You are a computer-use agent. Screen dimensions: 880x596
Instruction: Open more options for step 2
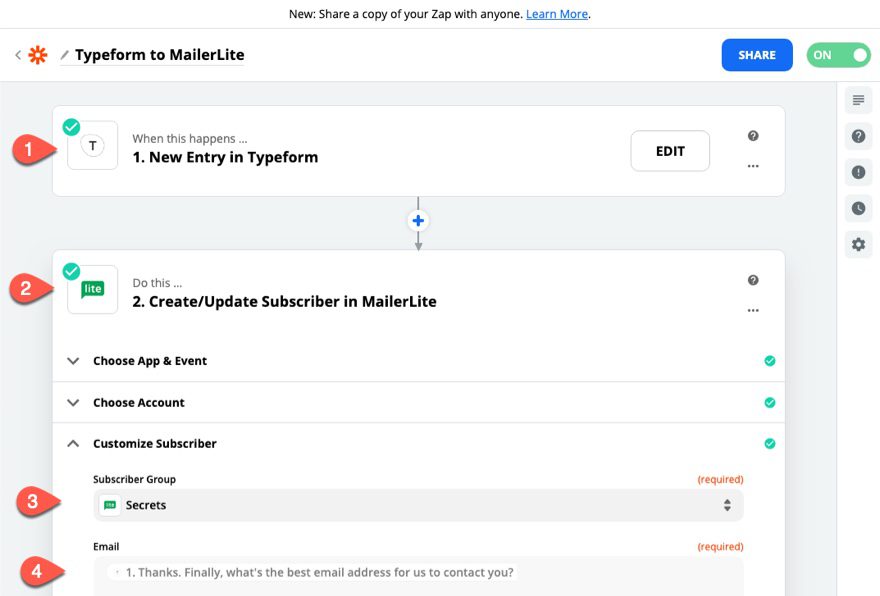click(753, 310)
